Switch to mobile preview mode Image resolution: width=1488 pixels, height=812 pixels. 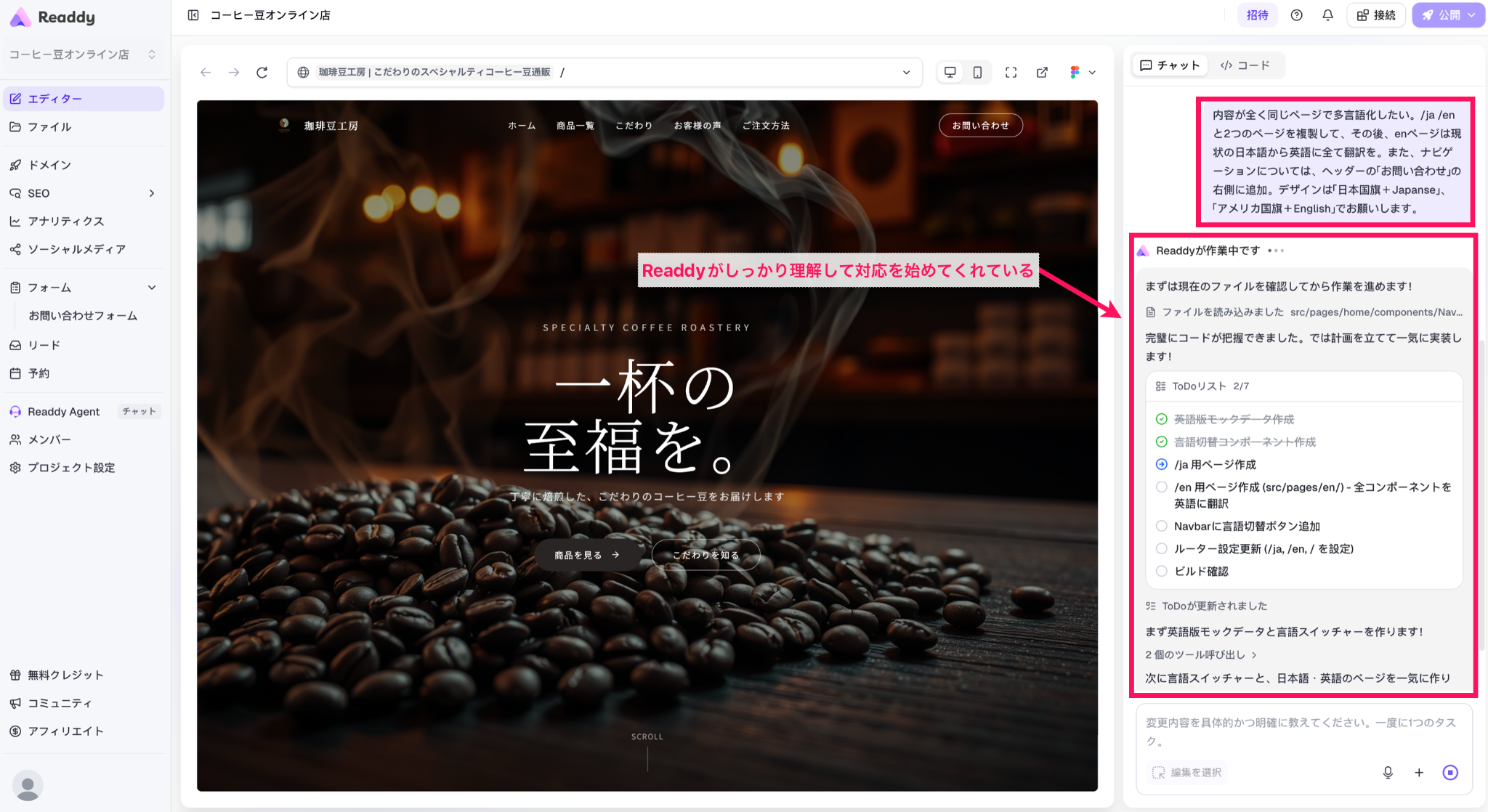977,72
